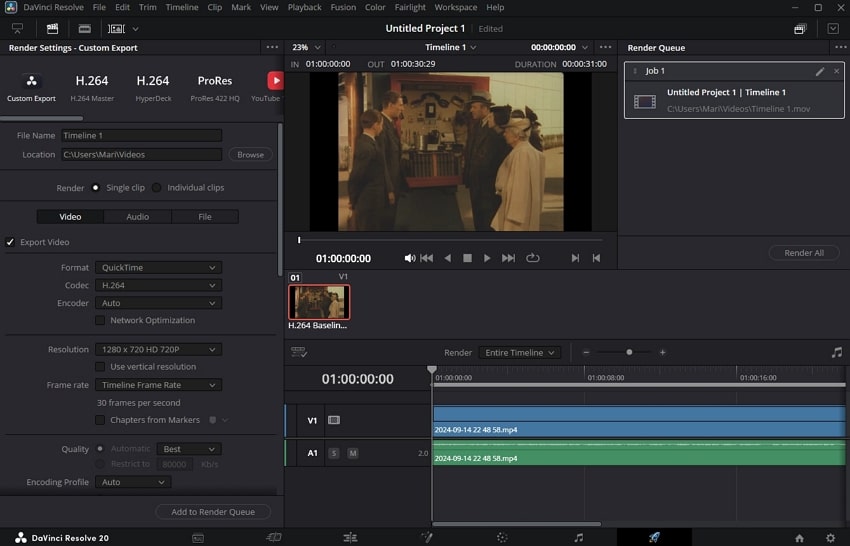Open the Playback menu
Image resolution: width=850 pixels, height=546 pixels.
click(x=304, y=7)
